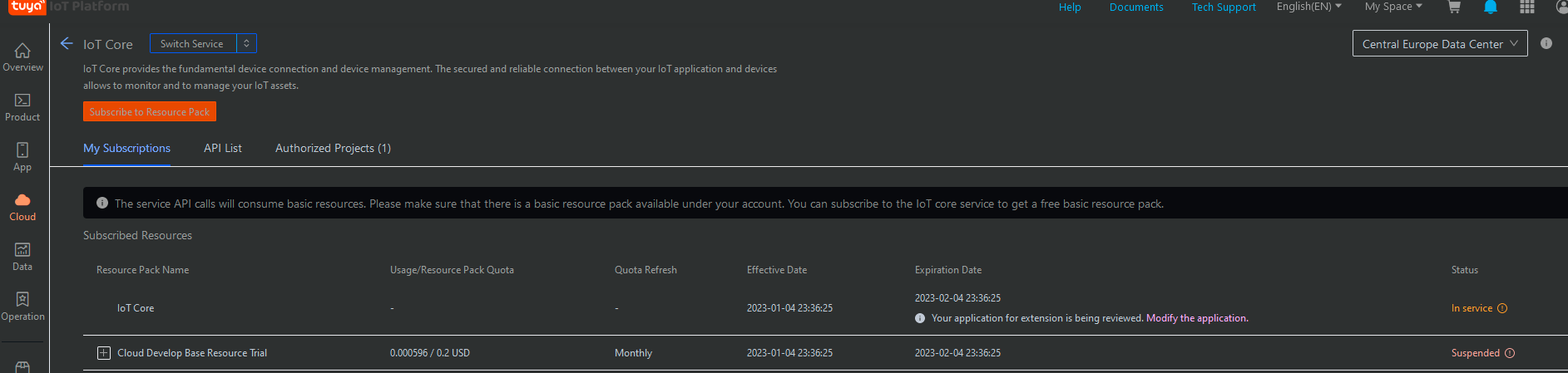Click the back arrow next to IoT Core
Screen dimensions: 1568x373
[x=67, y=43]
